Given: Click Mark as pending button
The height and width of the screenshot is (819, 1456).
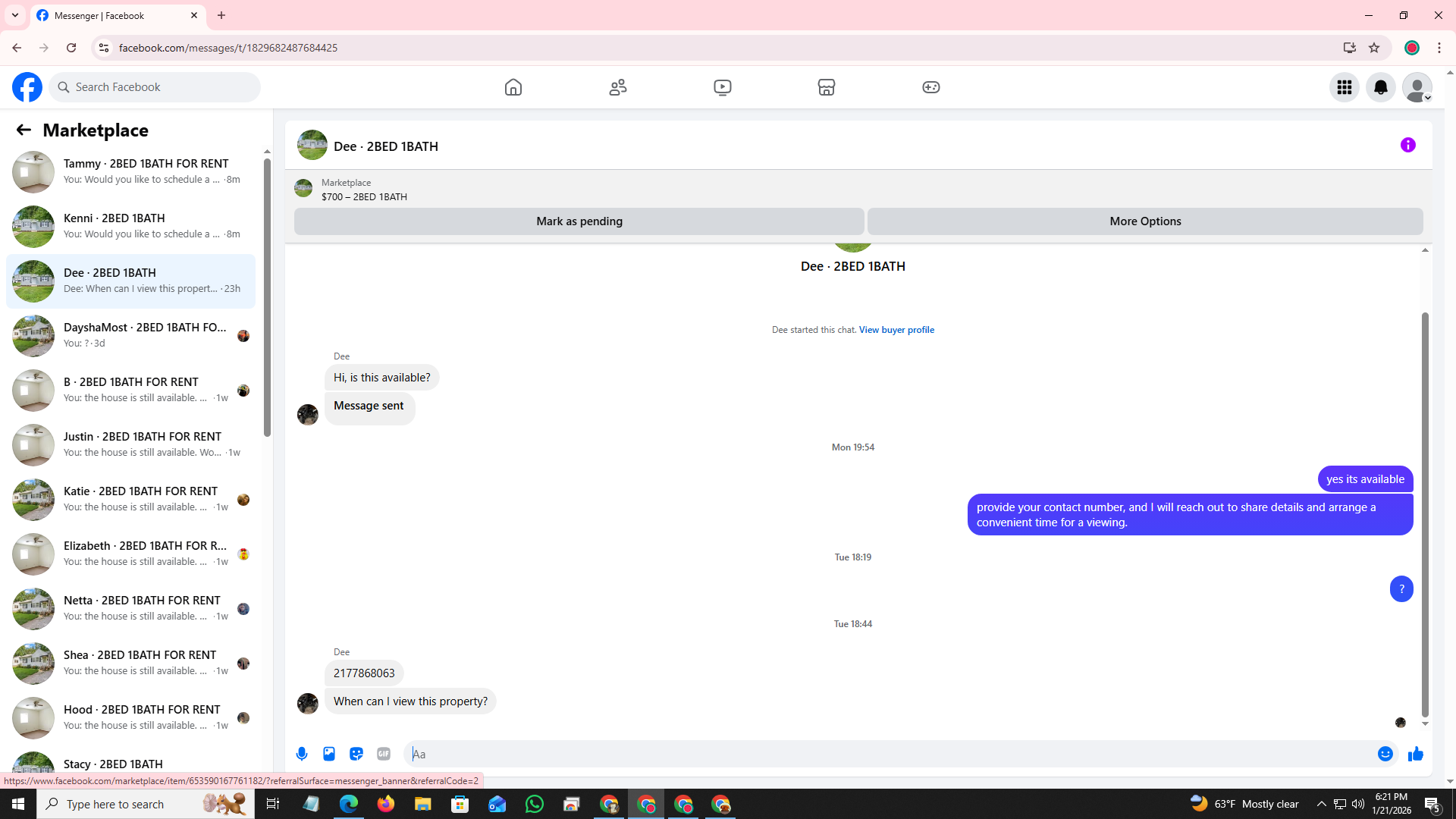Looking at the screenshot, I should (579, 221).
